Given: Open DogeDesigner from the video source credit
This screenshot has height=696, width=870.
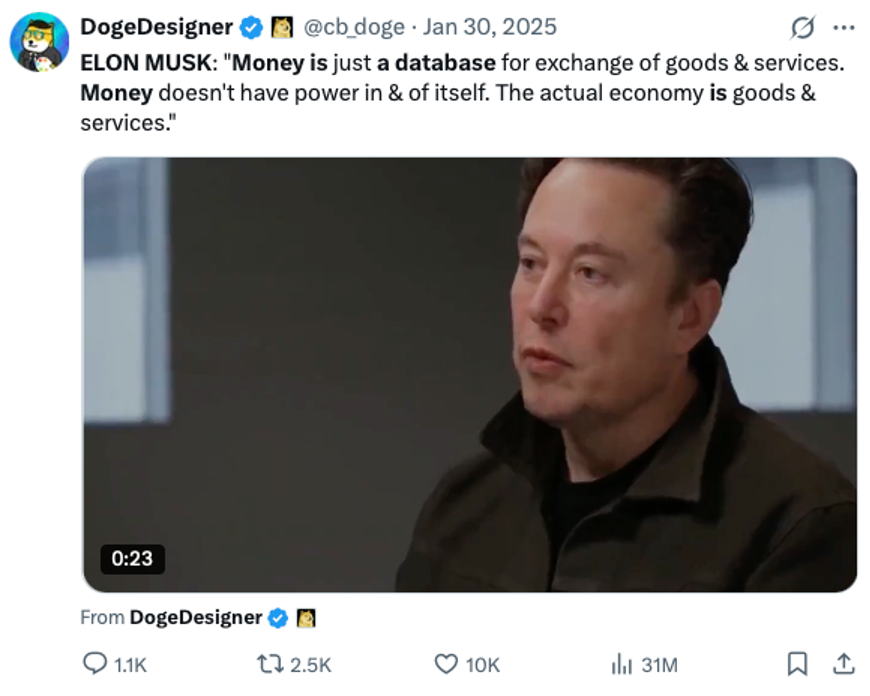Looking at the screenshot, I should coord(195,617).
